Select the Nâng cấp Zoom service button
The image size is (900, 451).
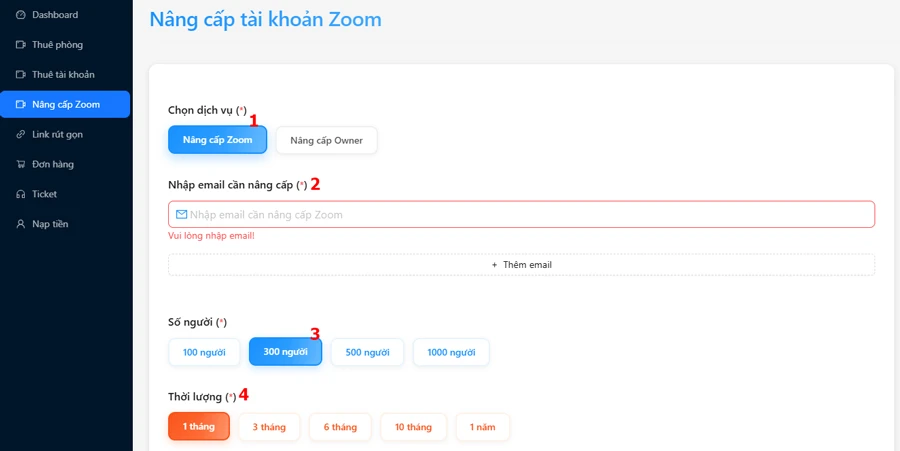pyautogui.click(x=217, y=140)
